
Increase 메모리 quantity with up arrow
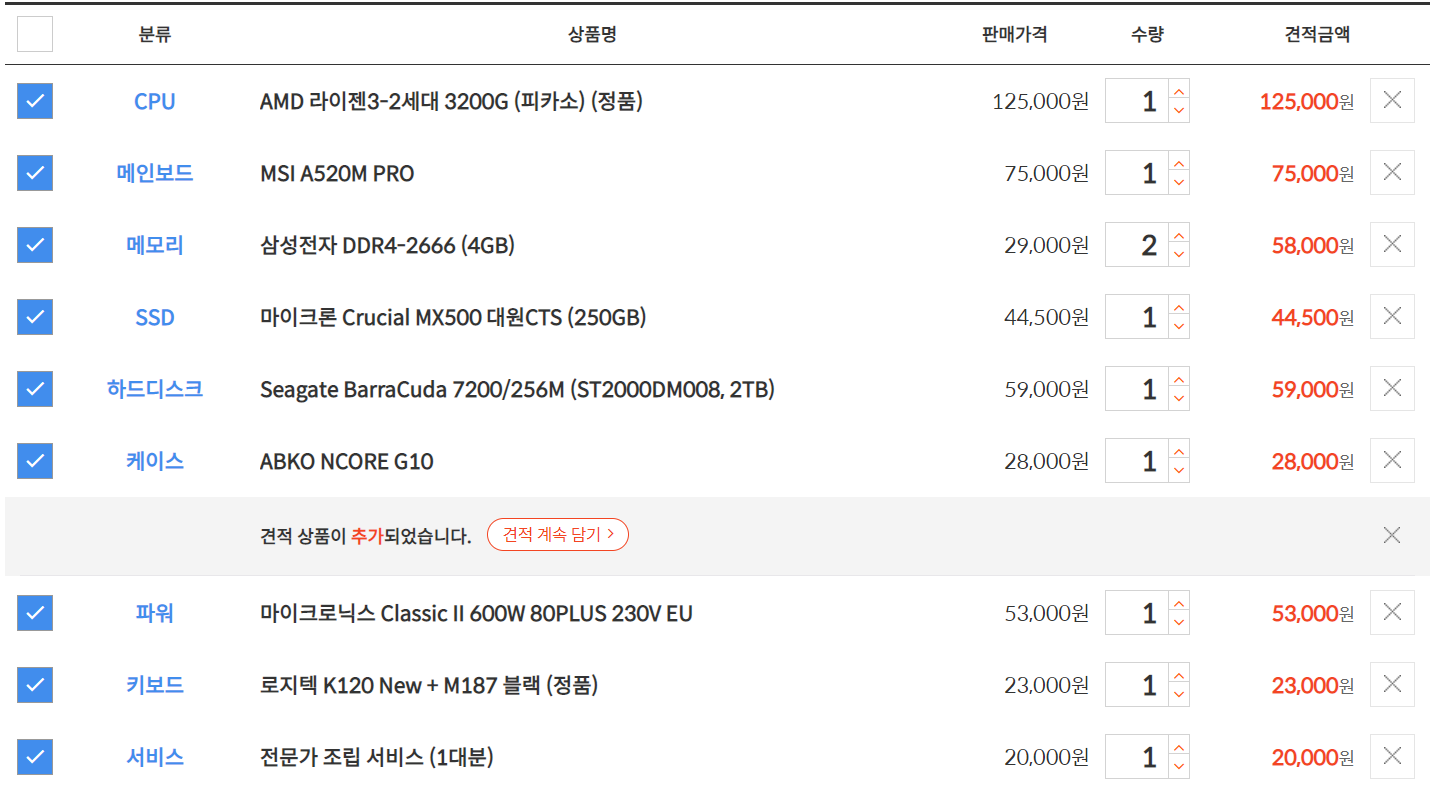[1179, 234]
